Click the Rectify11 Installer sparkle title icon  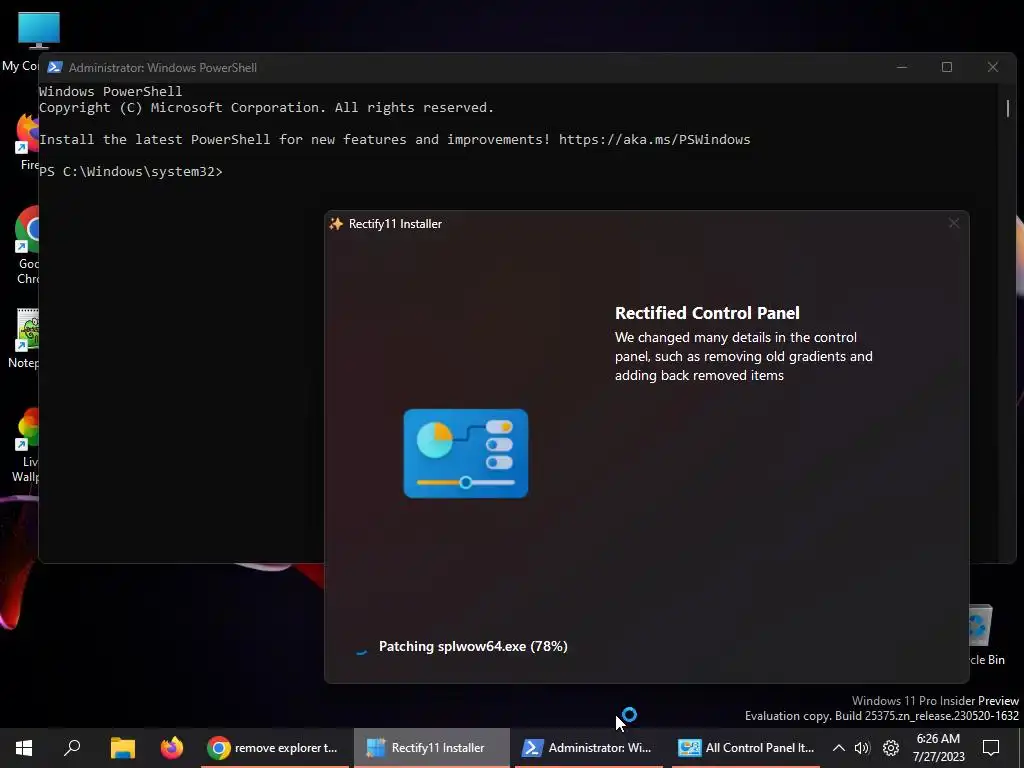point(336,223)
